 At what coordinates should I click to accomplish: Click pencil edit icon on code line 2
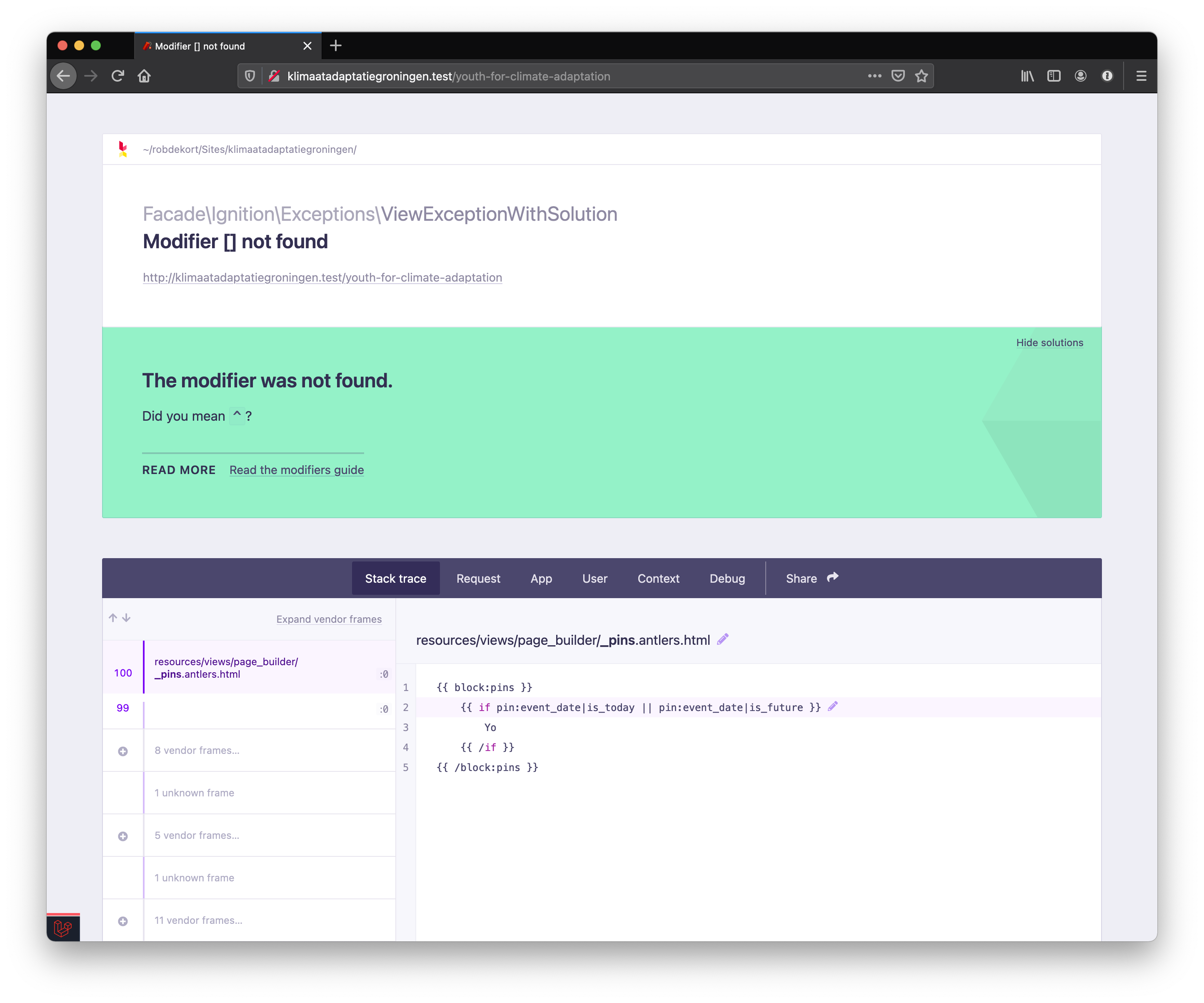832,706
